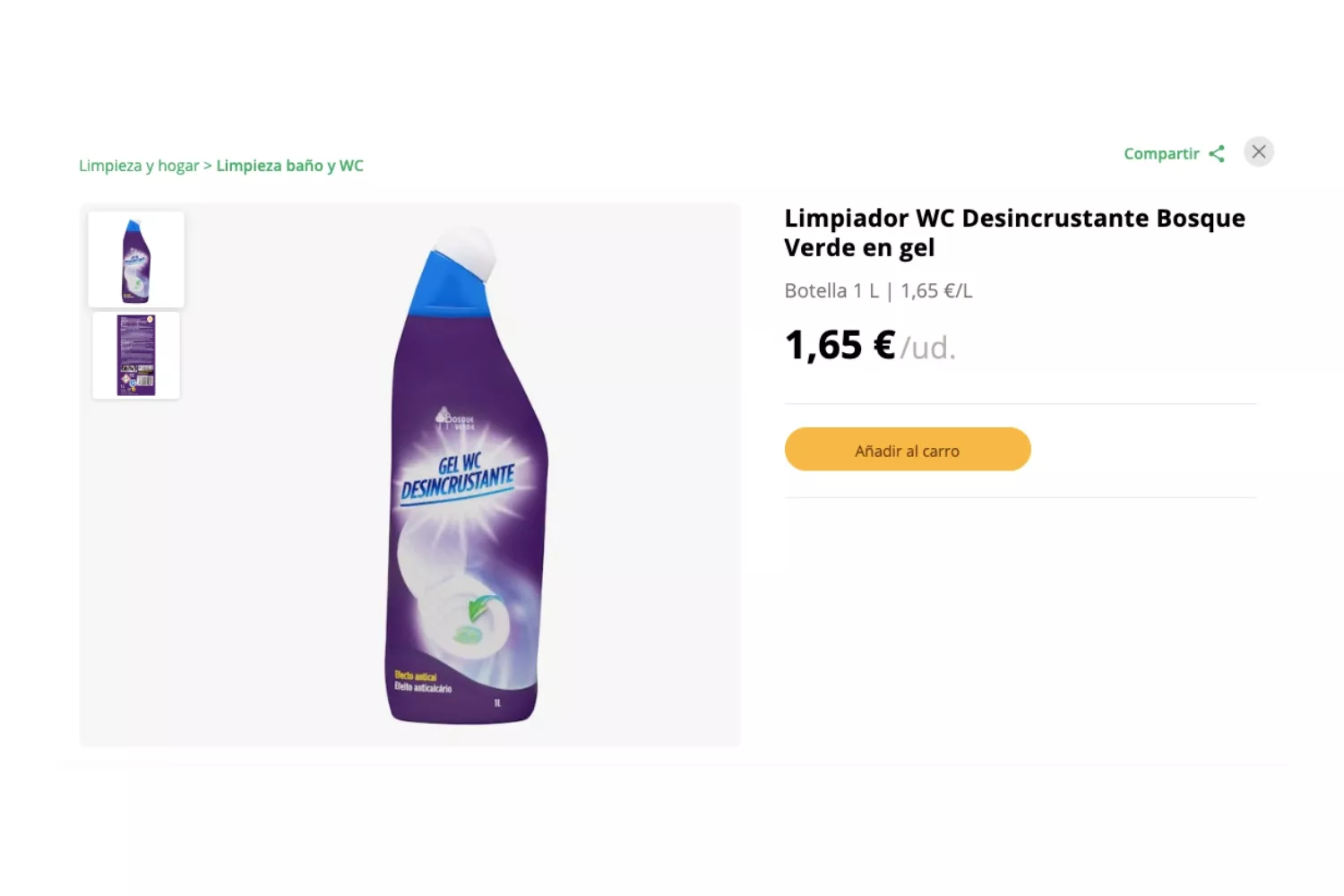Screen dimensions: 1344x896
Task: Select the back label thumbnail
Action: 136,356
